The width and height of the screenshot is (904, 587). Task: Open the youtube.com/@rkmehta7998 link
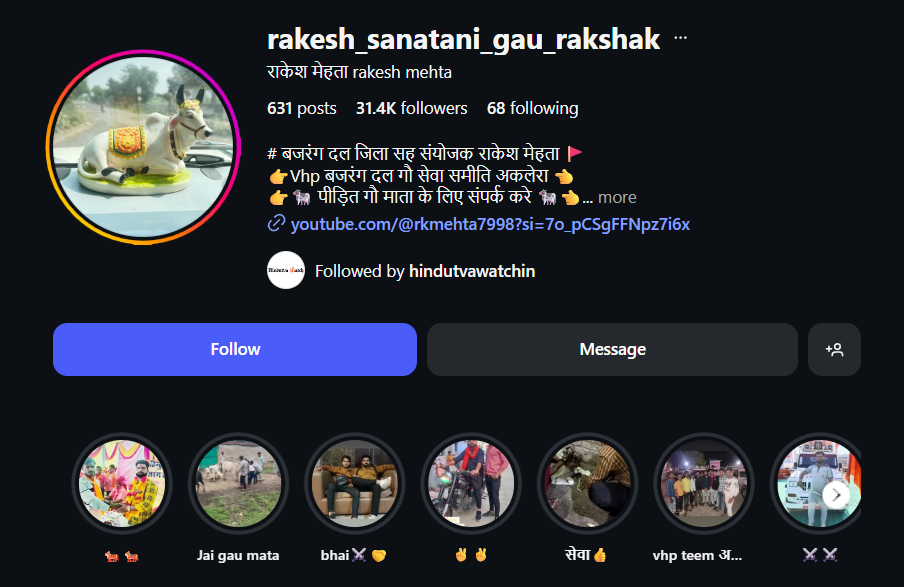[490, 224]
